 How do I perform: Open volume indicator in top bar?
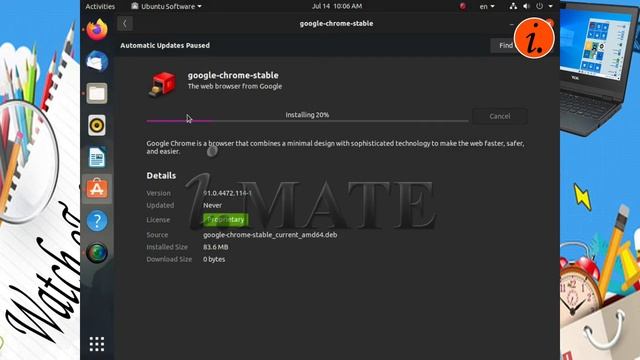pos(526,6)
